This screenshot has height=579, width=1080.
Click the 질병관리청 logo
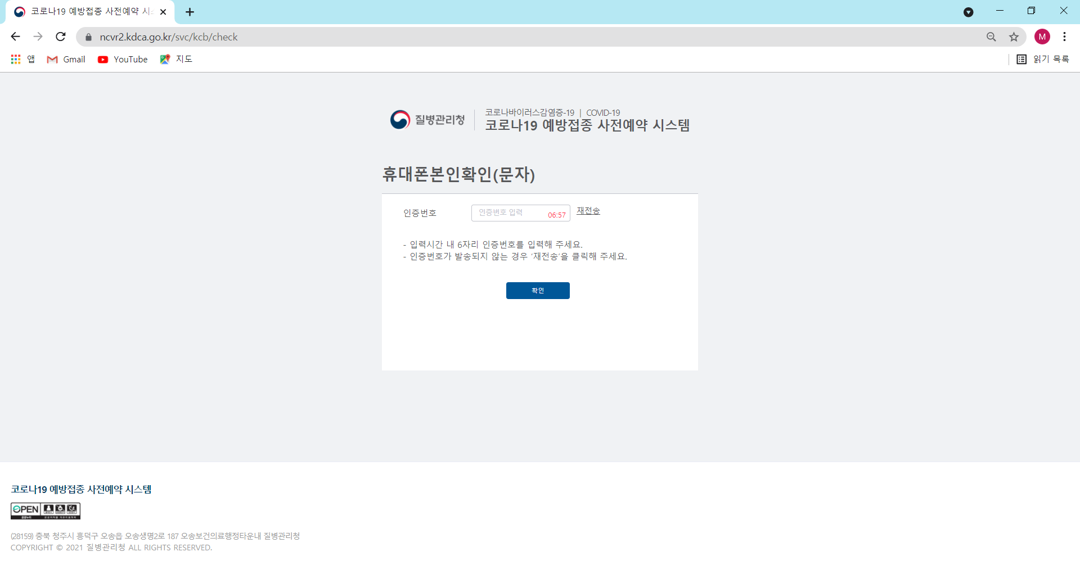click(x=427, y=120)
